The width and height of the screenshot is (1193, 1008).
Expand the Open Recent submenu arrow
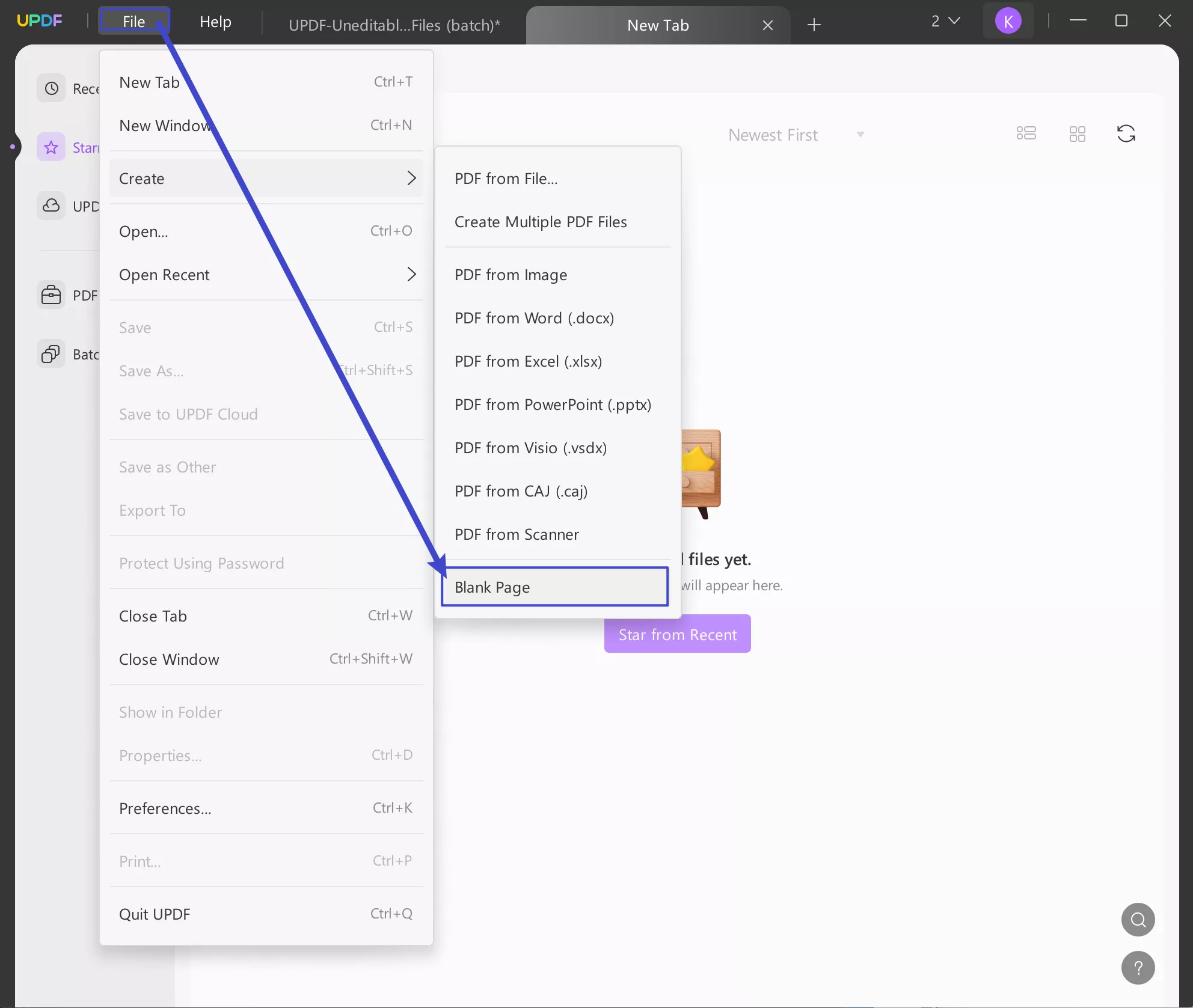411,275
